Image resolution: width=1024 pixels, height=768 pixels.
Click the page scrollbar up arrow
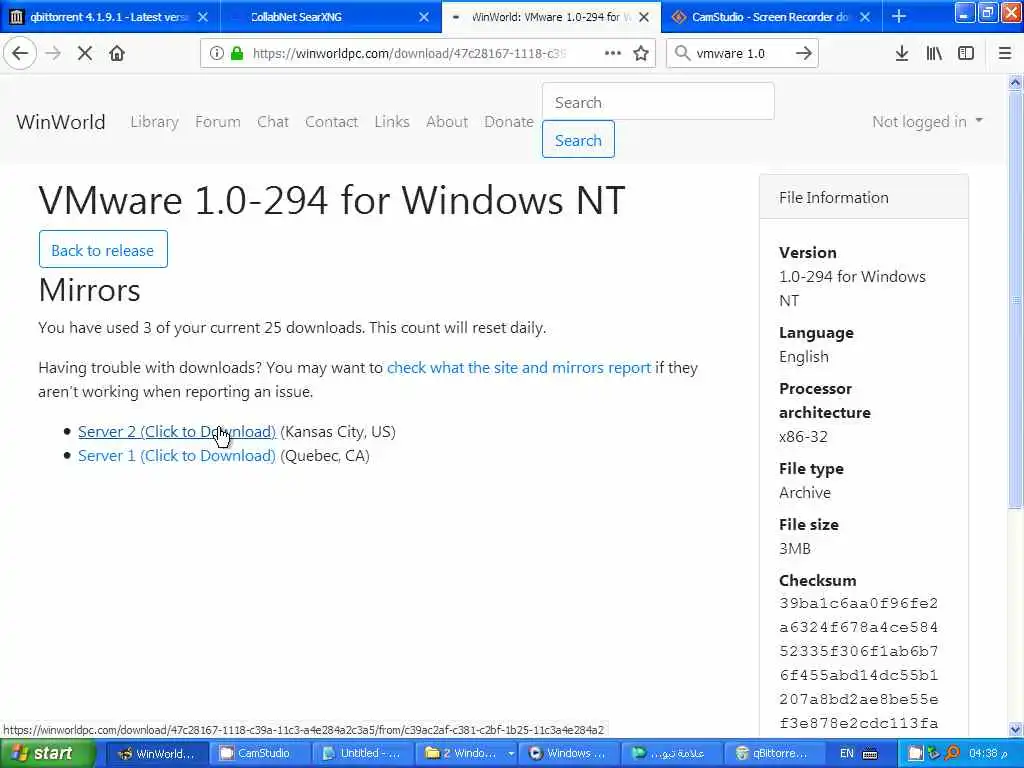(1015, 82)
